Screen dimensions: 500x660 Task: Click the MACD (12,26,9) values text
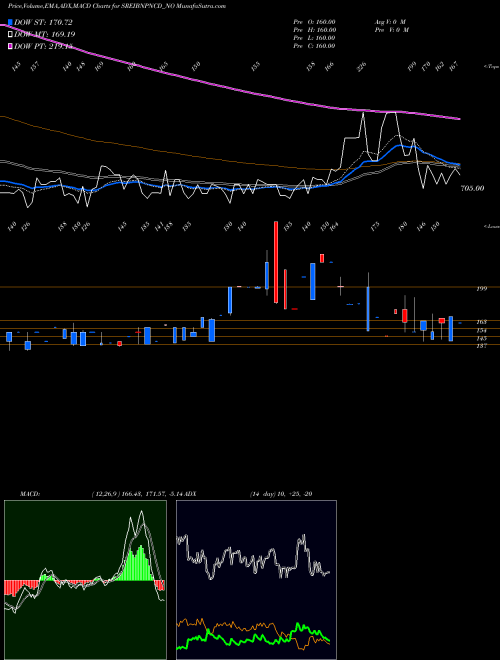tap(136, 493)
